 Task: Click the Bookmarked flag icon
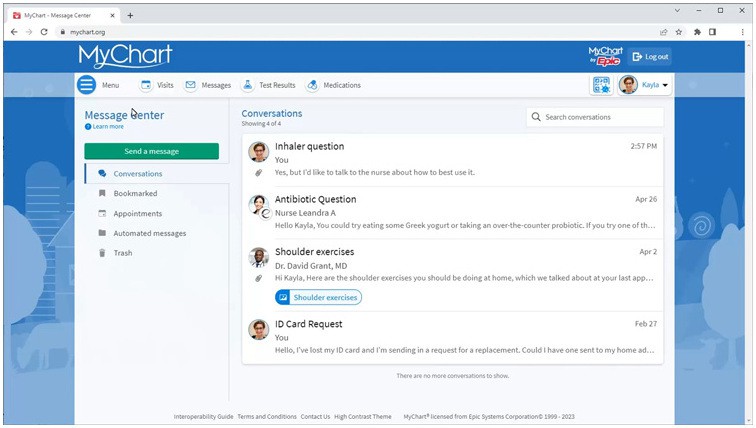tap(102, 193)
